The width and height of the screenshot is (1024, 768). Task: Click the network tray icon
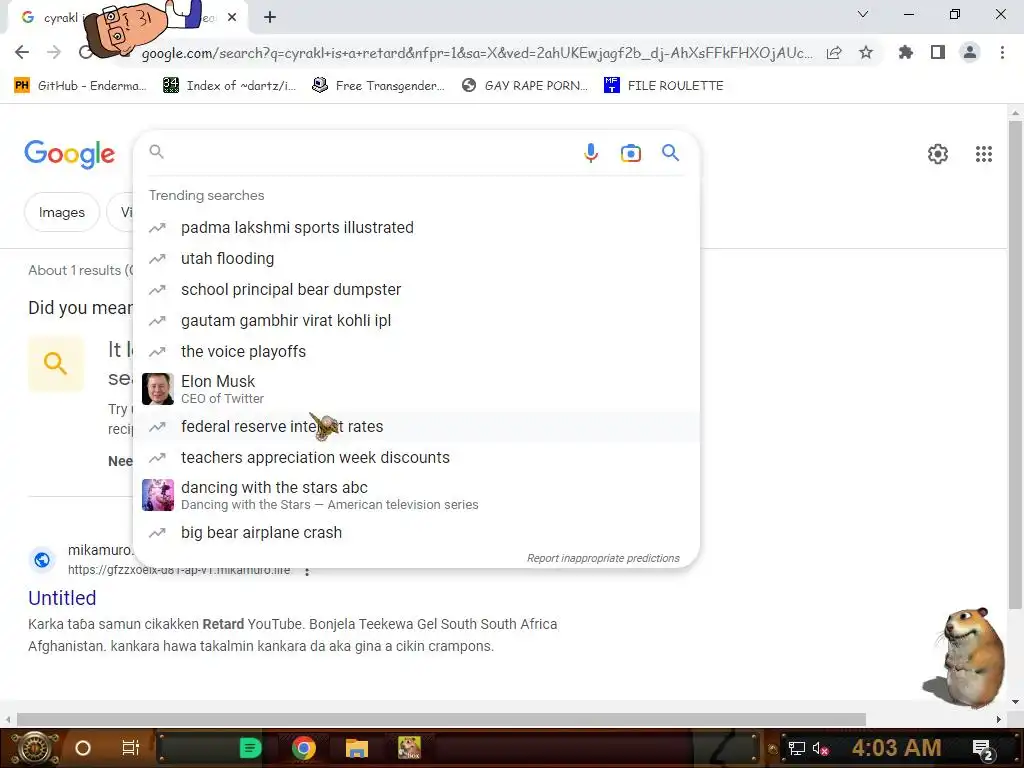797,749
